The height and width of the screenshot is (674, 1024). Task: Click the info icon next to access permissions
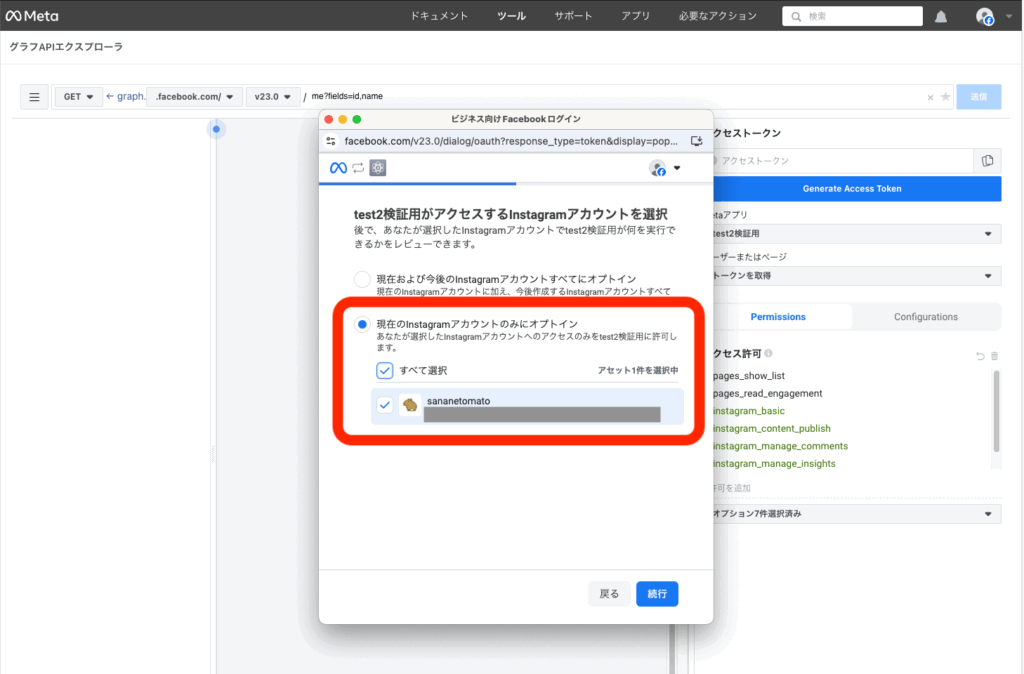coord(769,353)
